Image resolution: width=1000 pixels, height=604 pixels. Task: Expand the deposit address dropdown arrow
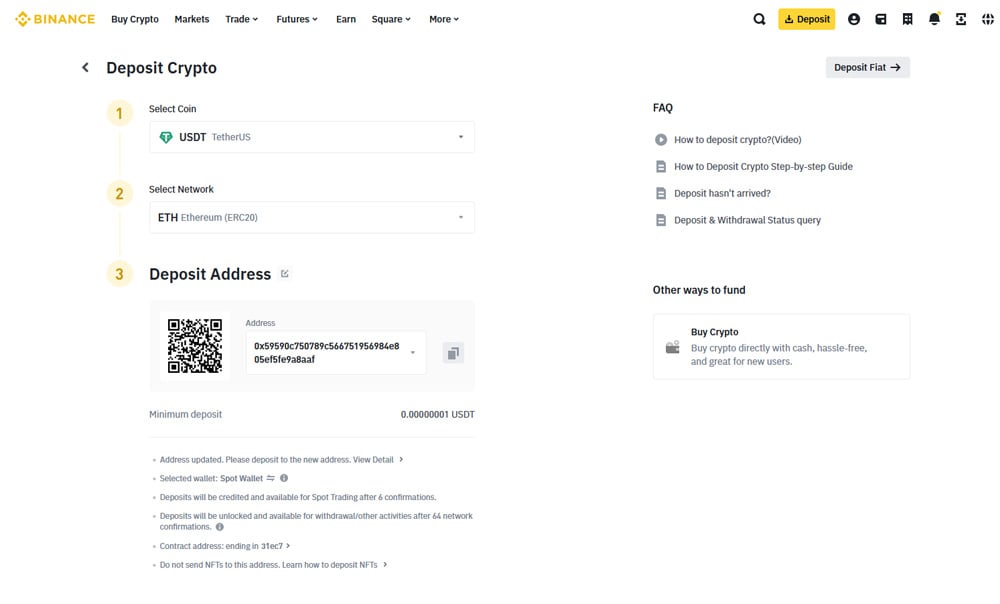(413, 353)
